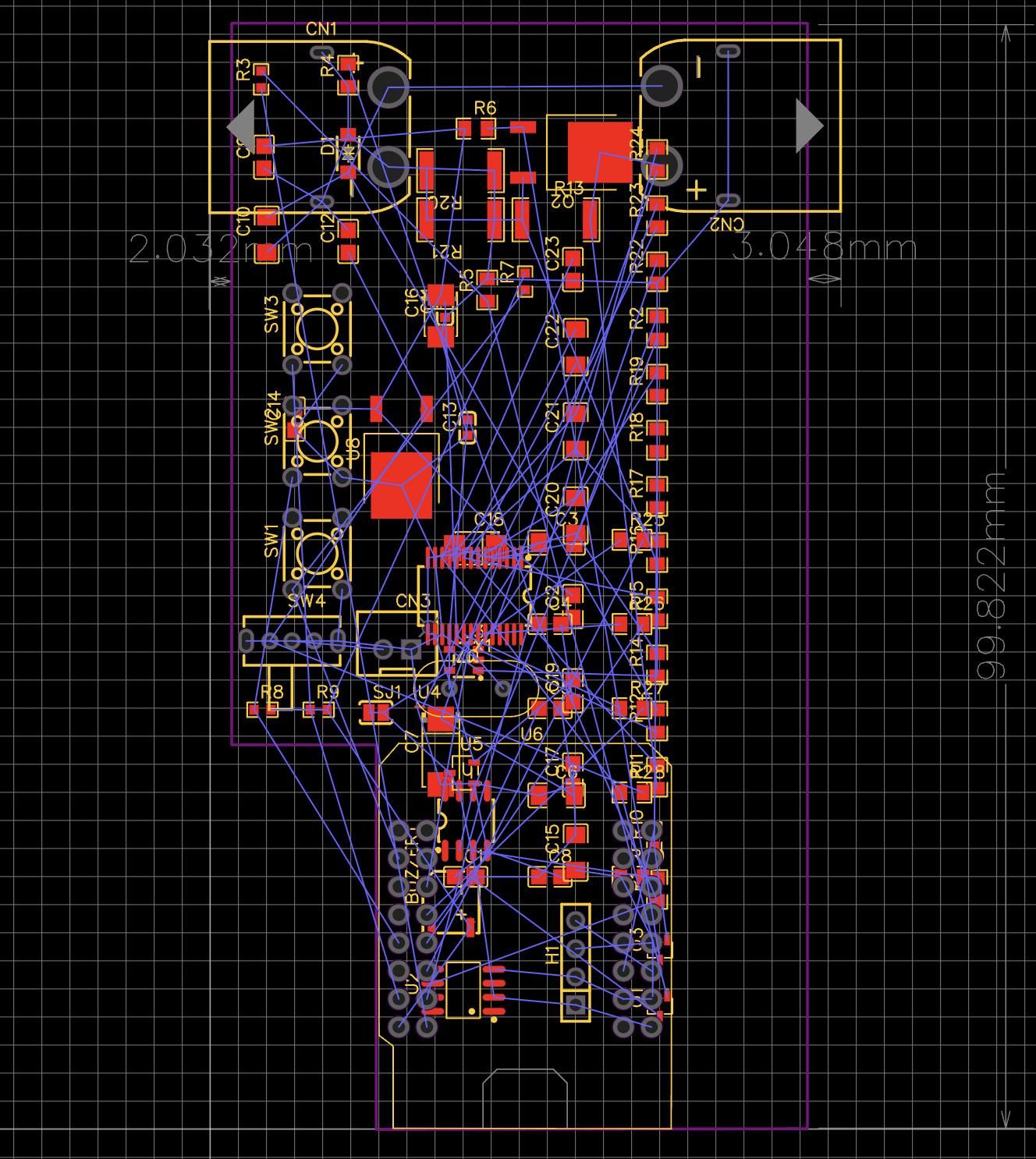Click the gray right arrow on CN2

point(810,125)
